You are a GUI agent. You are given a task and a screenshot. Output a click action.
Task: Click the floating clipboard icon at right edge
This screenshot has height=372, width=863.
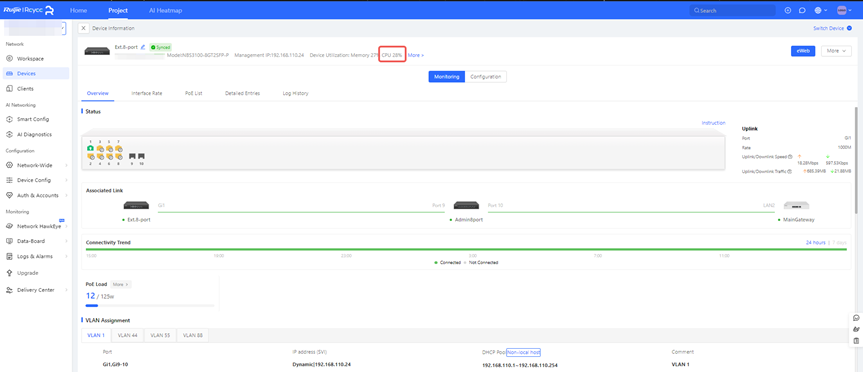point(856,341)
